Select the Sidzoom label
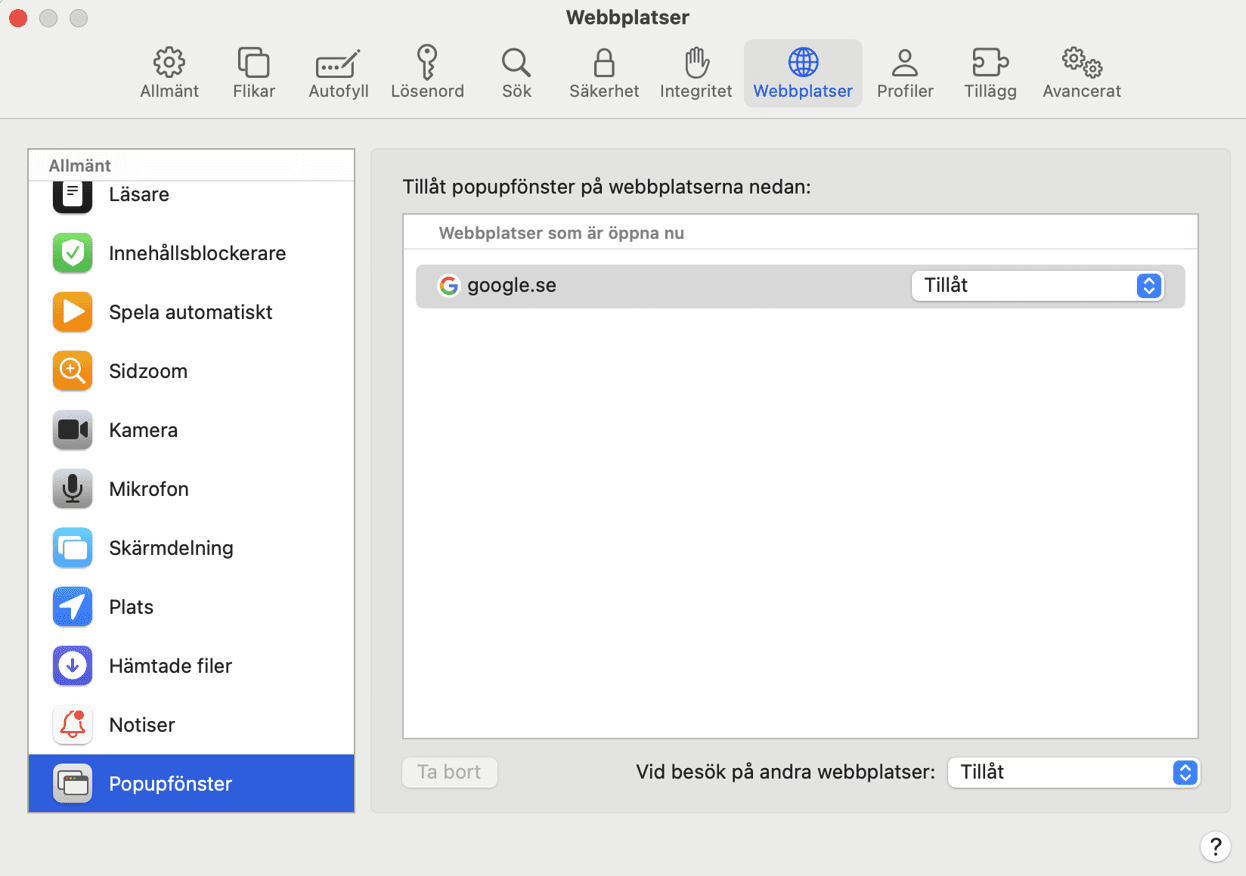 point(148,371)
